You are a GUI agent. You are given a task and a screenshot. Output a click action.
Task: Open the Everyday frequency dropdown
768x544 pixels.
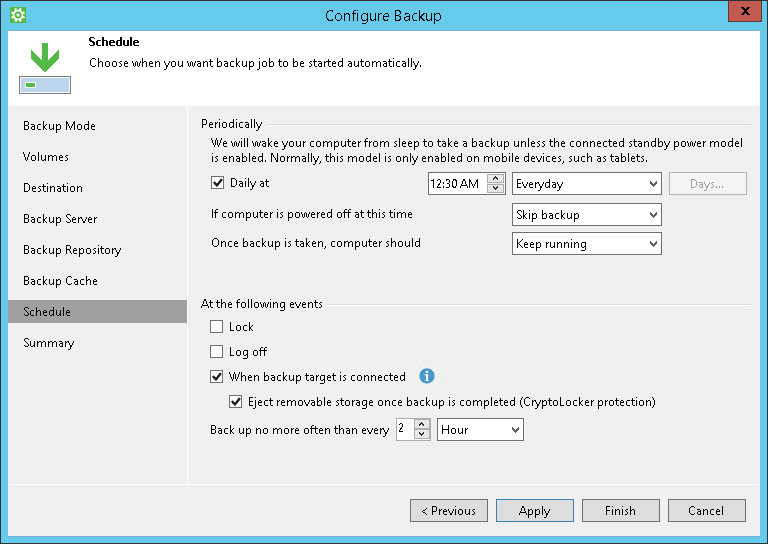(586, 184)
